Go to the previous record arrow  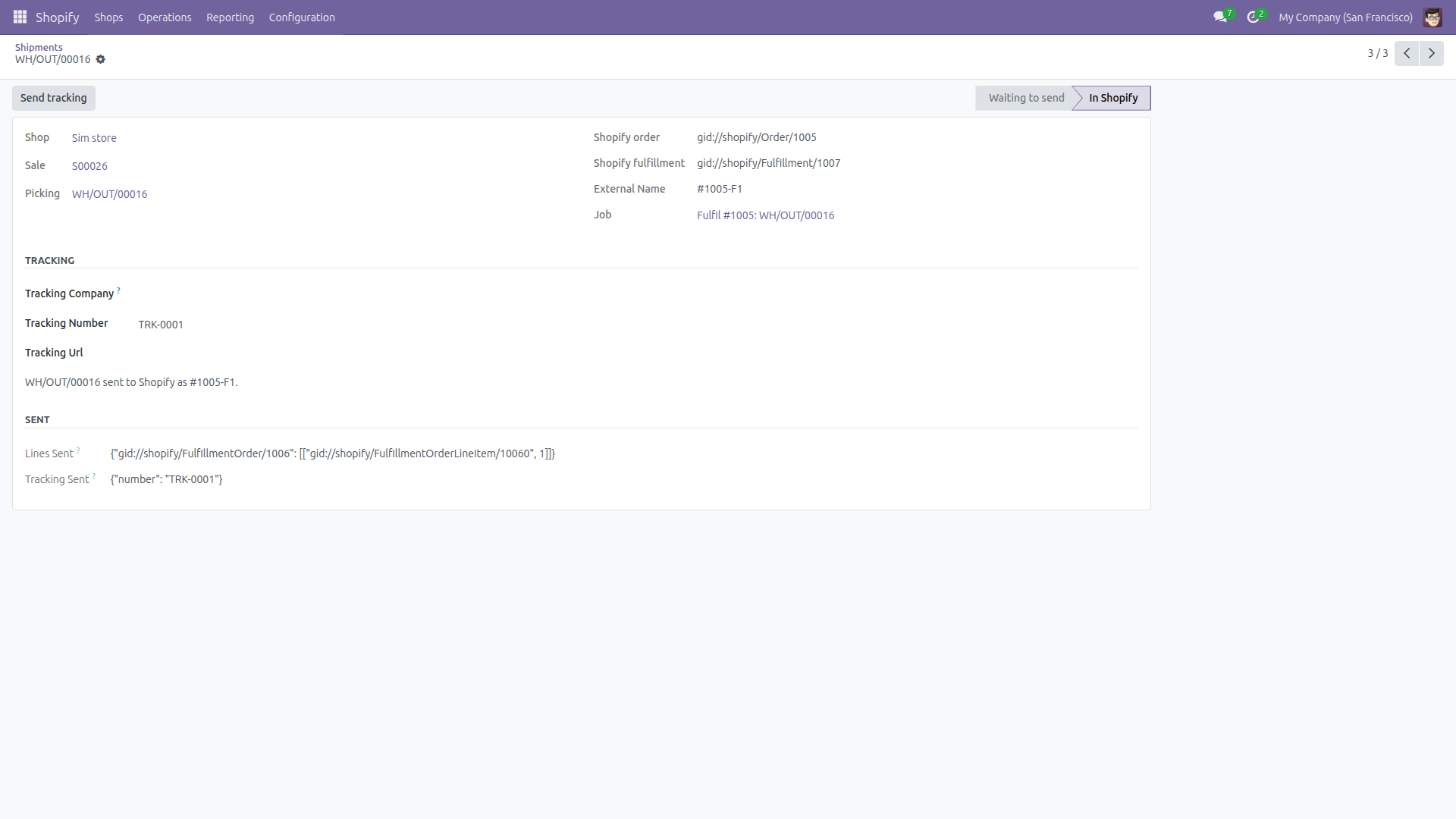click(1407, 53)
